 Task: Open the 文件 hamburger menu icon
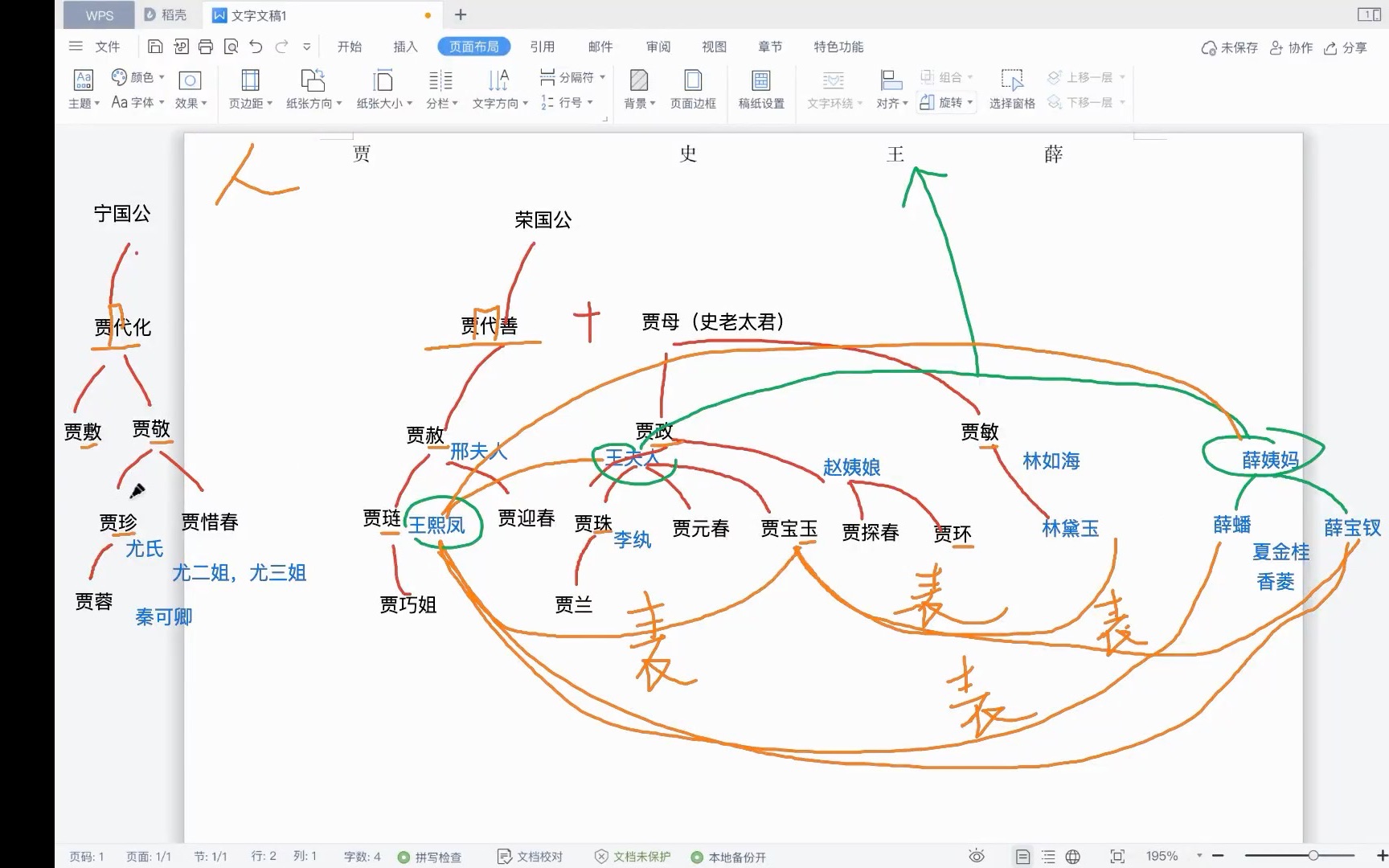click(76, 47)
